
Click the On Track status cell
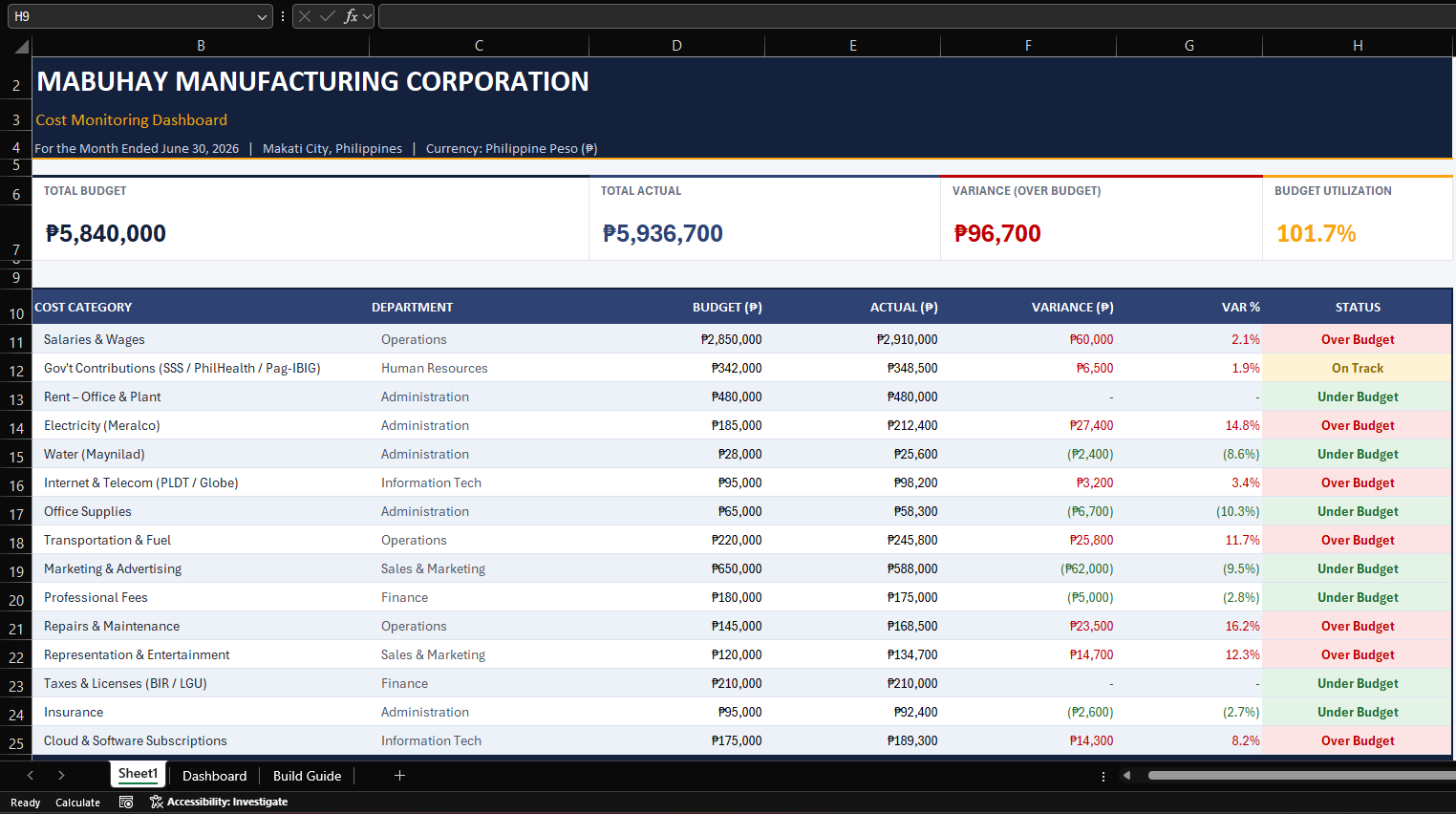1358,368
